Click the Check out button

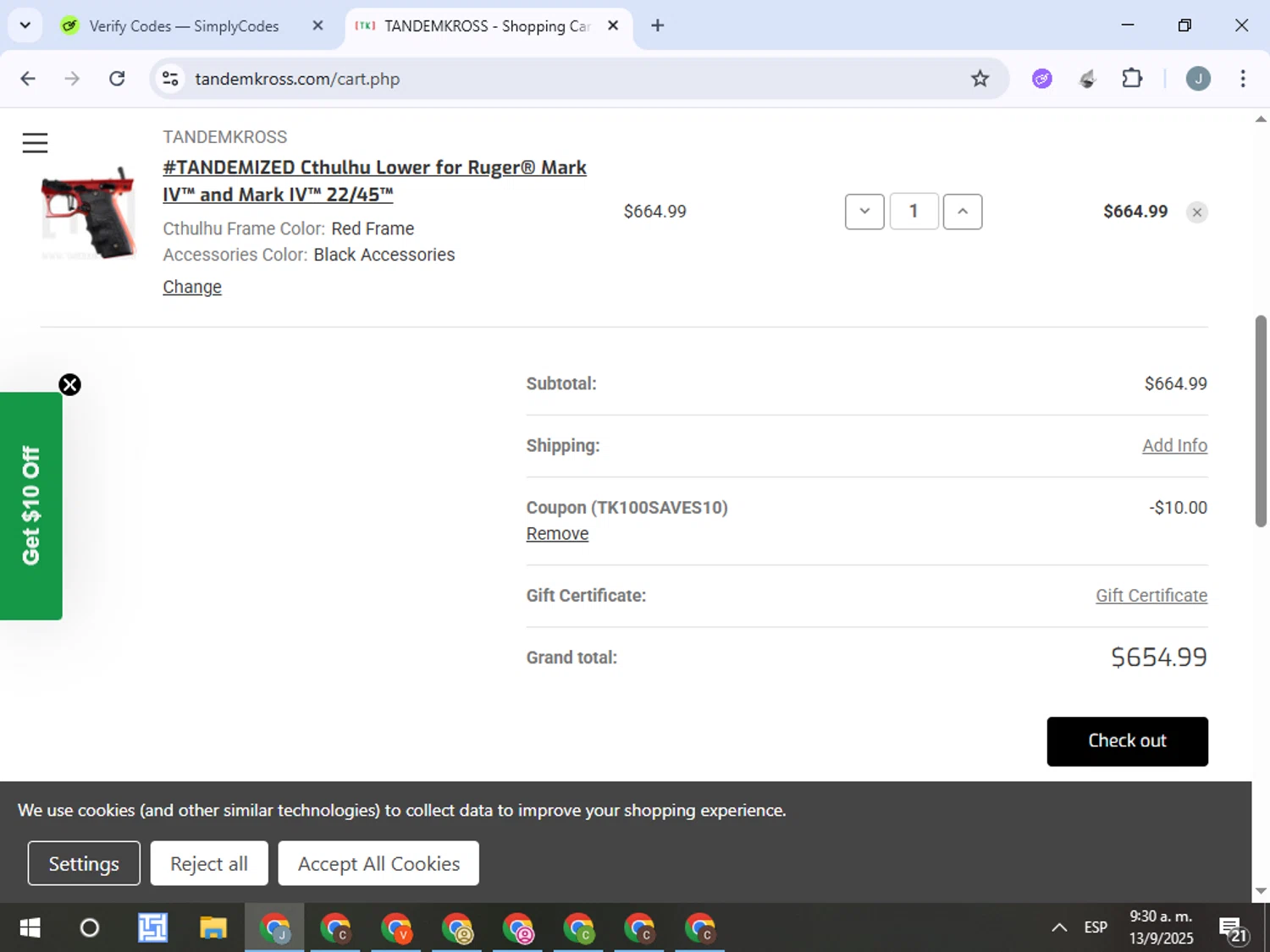pos(1127,741)
